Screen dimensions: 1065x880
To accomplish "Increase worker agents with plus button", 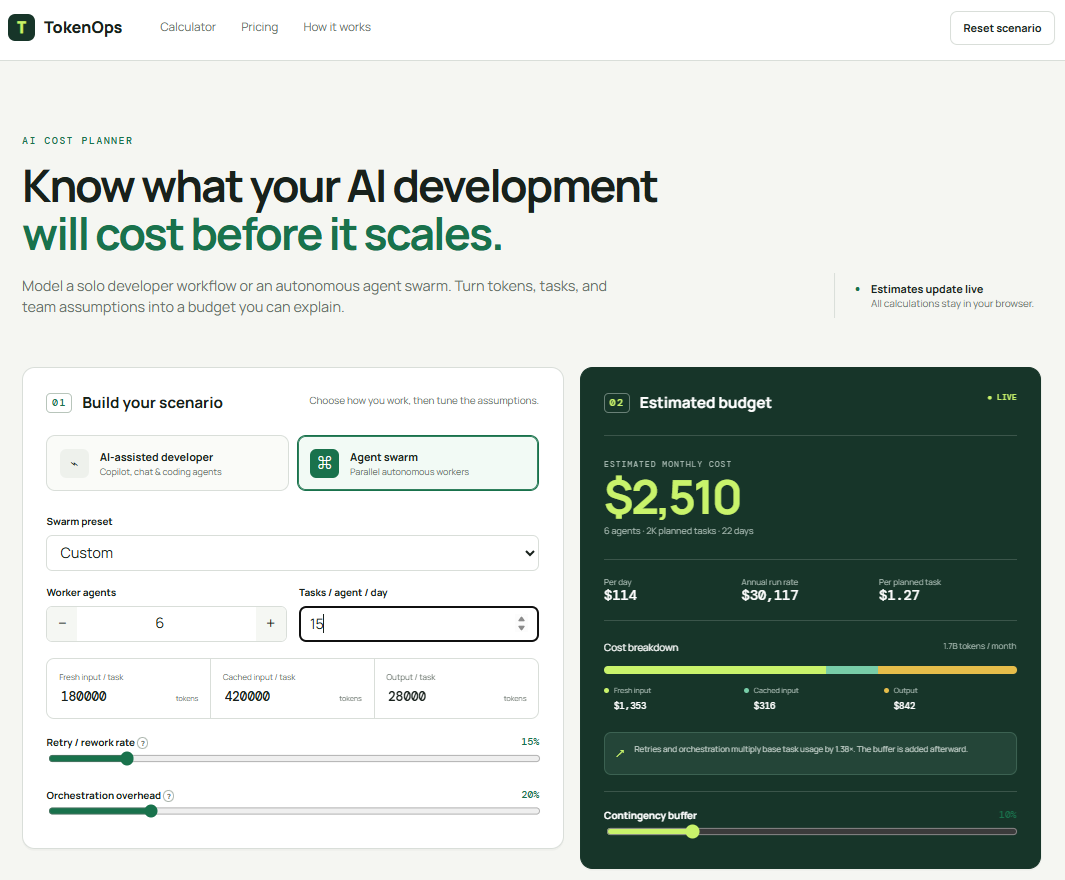I will pos(270,623).
